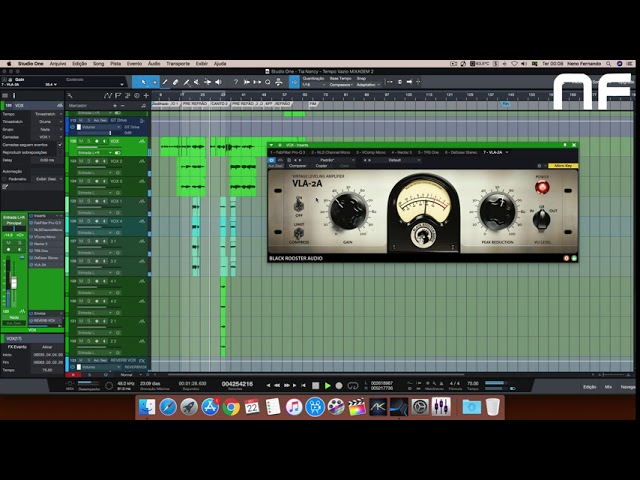
Task: Open App Store from the Dock
Action: coord(210,407)
